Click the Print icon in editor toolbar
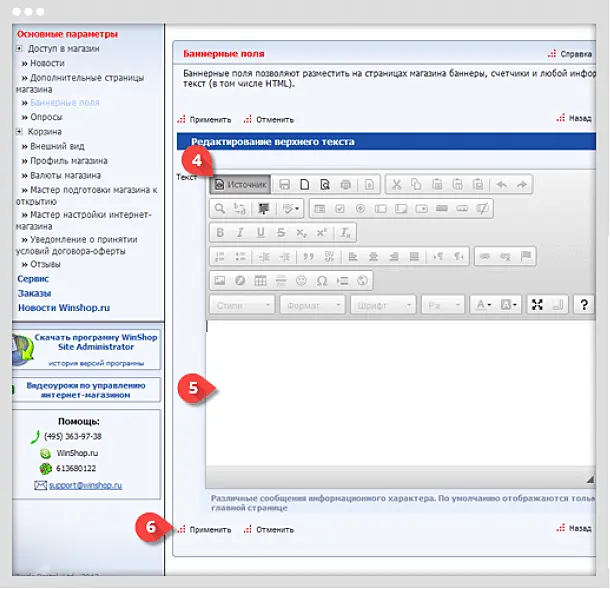Screen dimensions: 610x589 345,185
